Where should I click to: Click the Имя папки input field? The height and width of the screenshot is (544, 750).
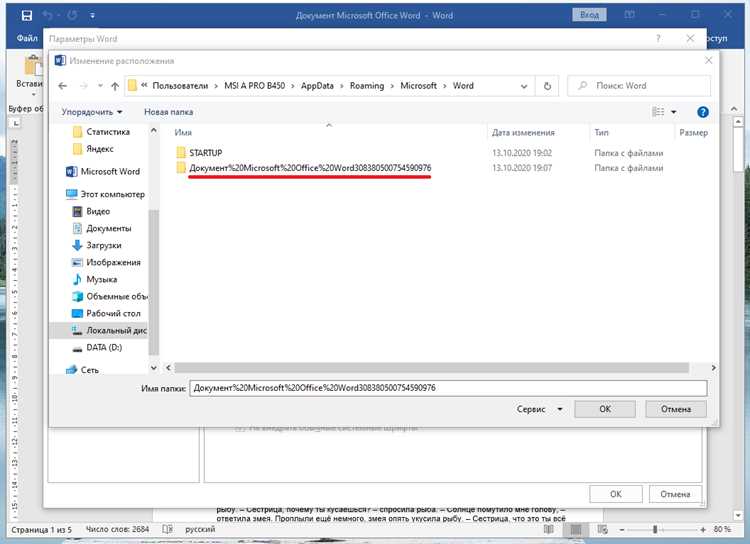tap(448, 388)
